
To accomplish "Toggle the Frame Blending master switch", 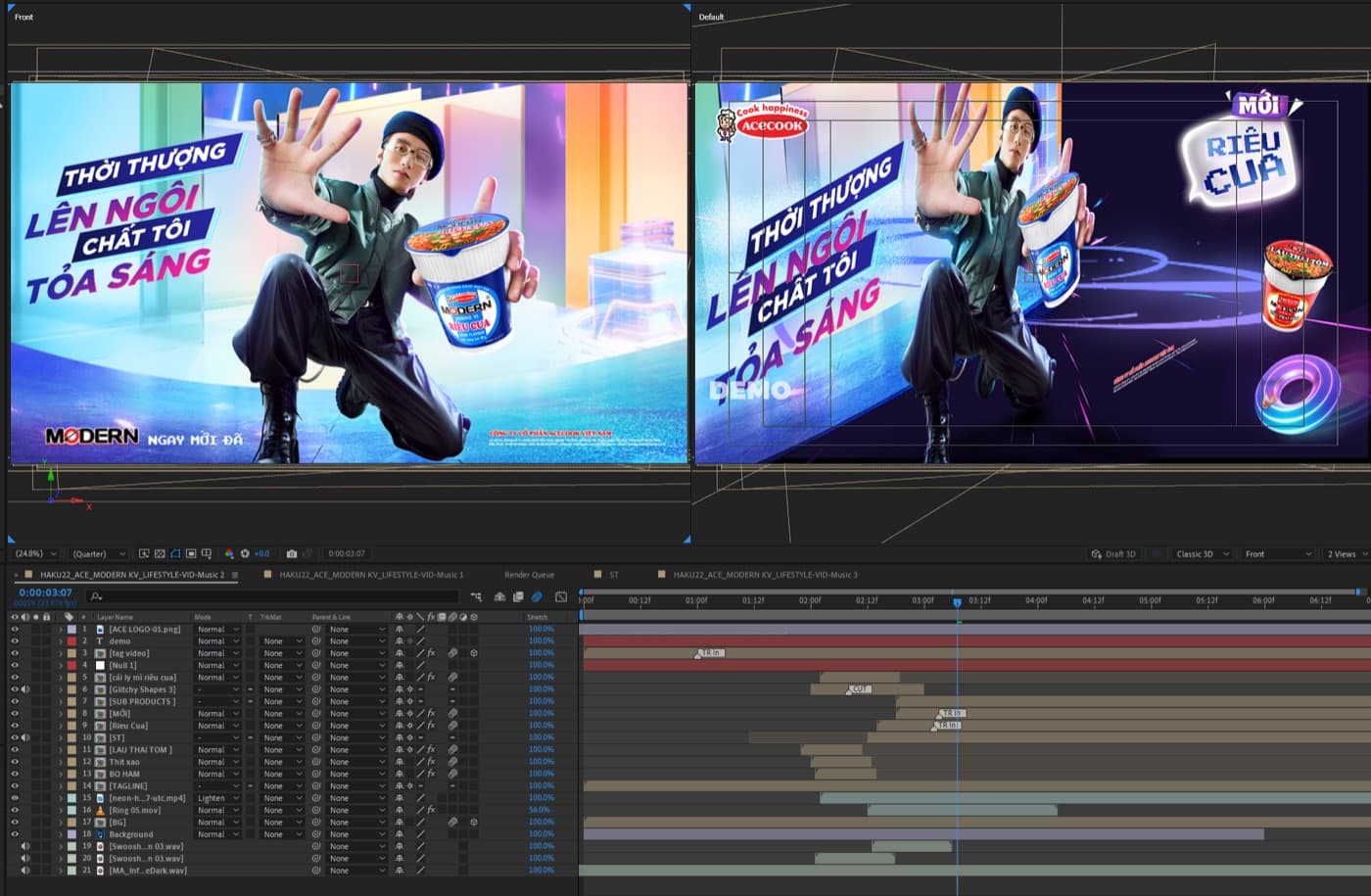I will point(518,596).
